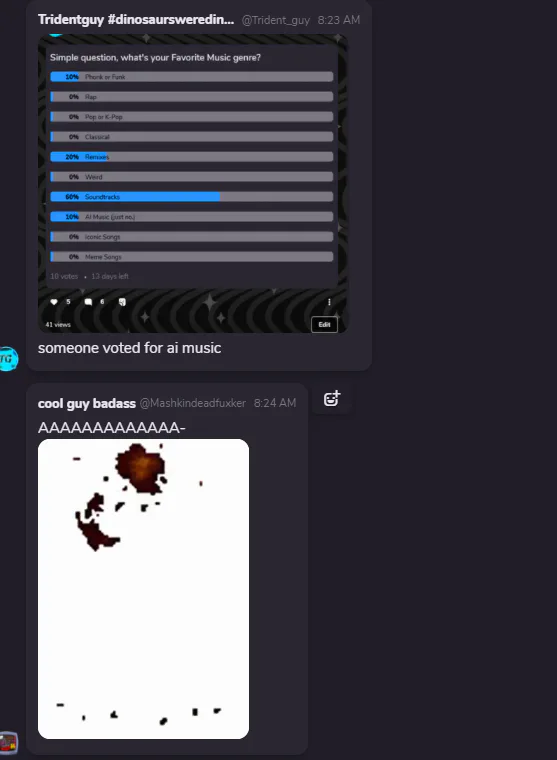Select the Soundtracks poll option
This screenshot has height=760, width=557.
point(192,197)
